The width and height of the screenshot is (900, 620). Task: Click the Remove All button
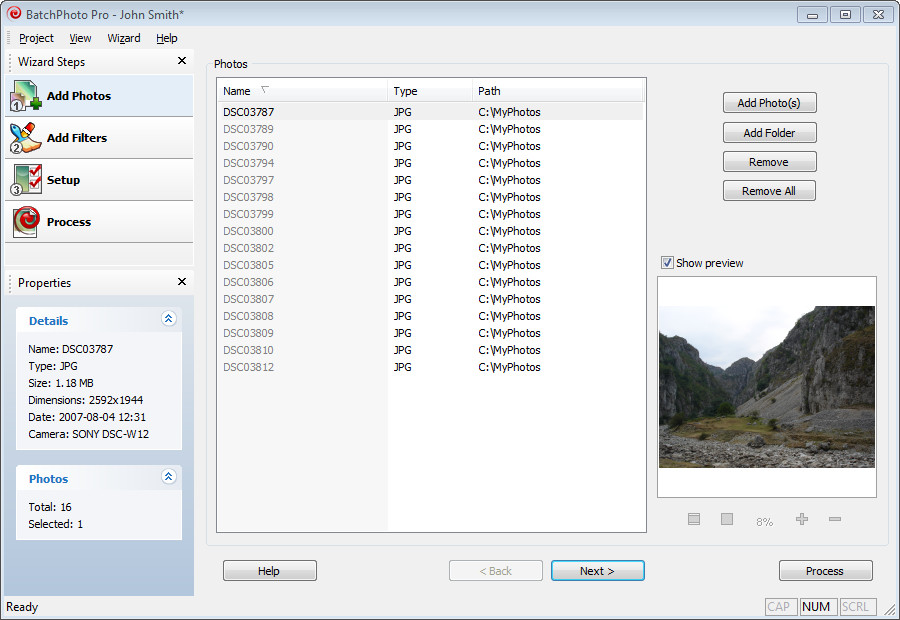769,191
